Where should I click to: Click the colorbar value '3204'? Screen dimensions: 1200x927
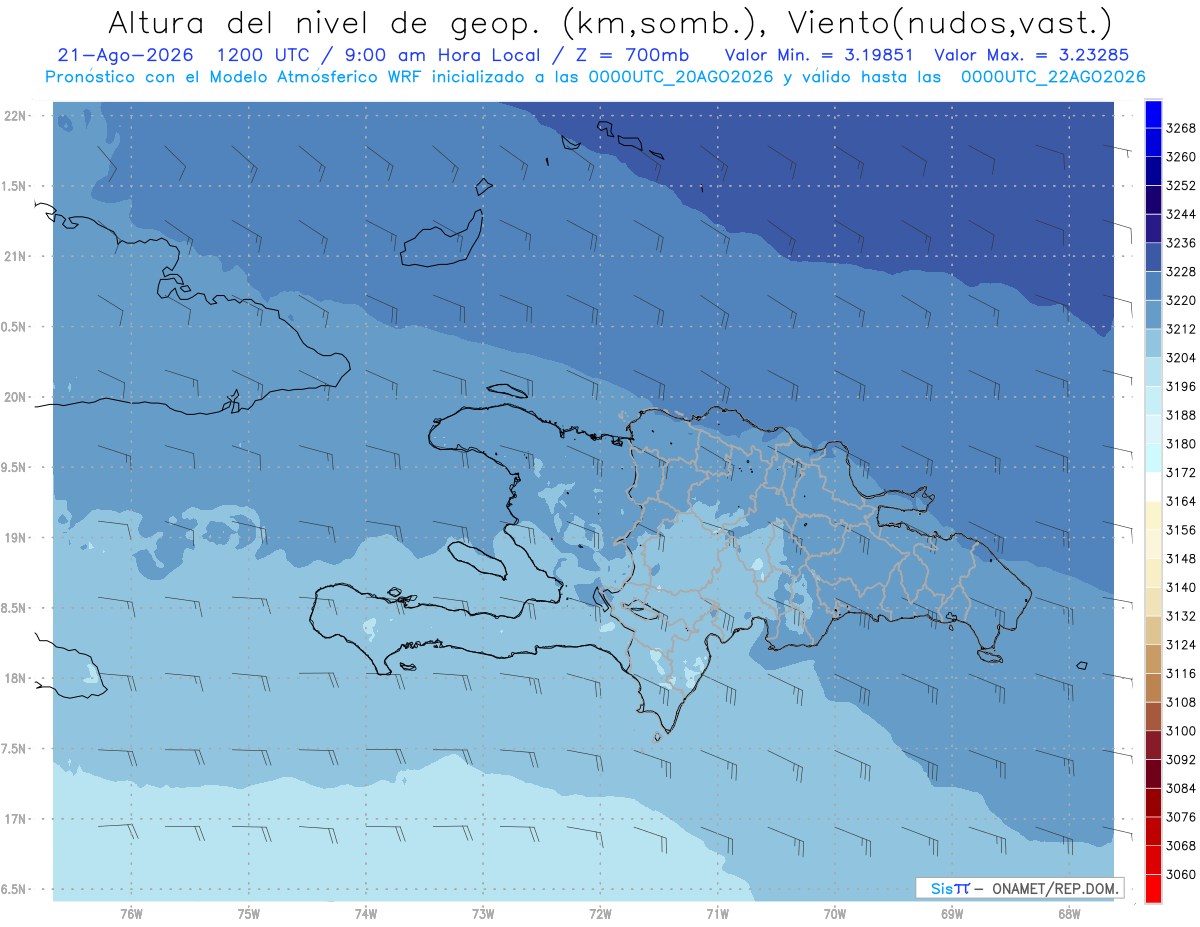coord(1181,357)
